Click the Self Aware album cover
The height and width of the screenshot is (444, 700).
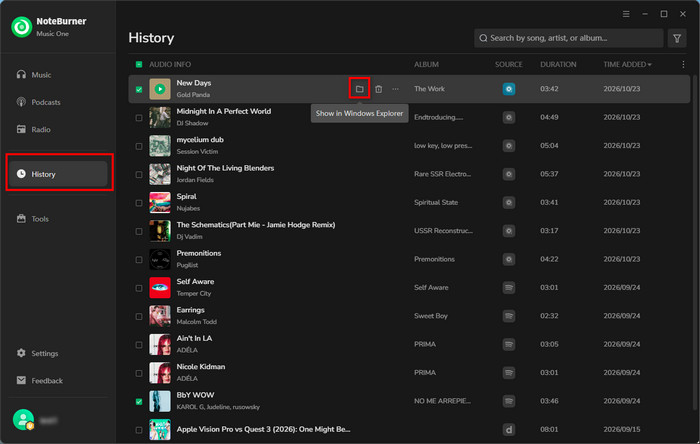tap(160, 287)
